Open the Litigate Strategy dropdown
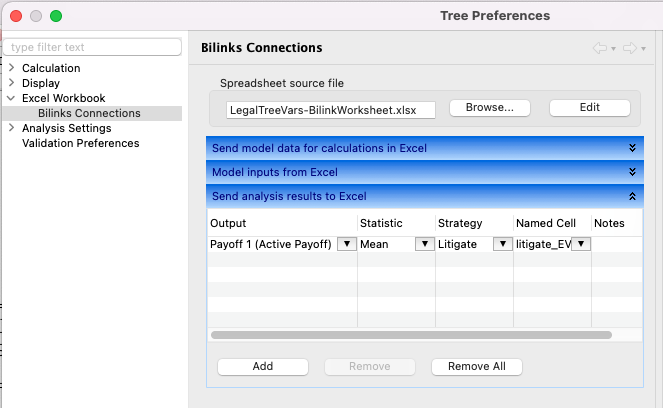This screenshot has width=663, height=408. [502, 244]
